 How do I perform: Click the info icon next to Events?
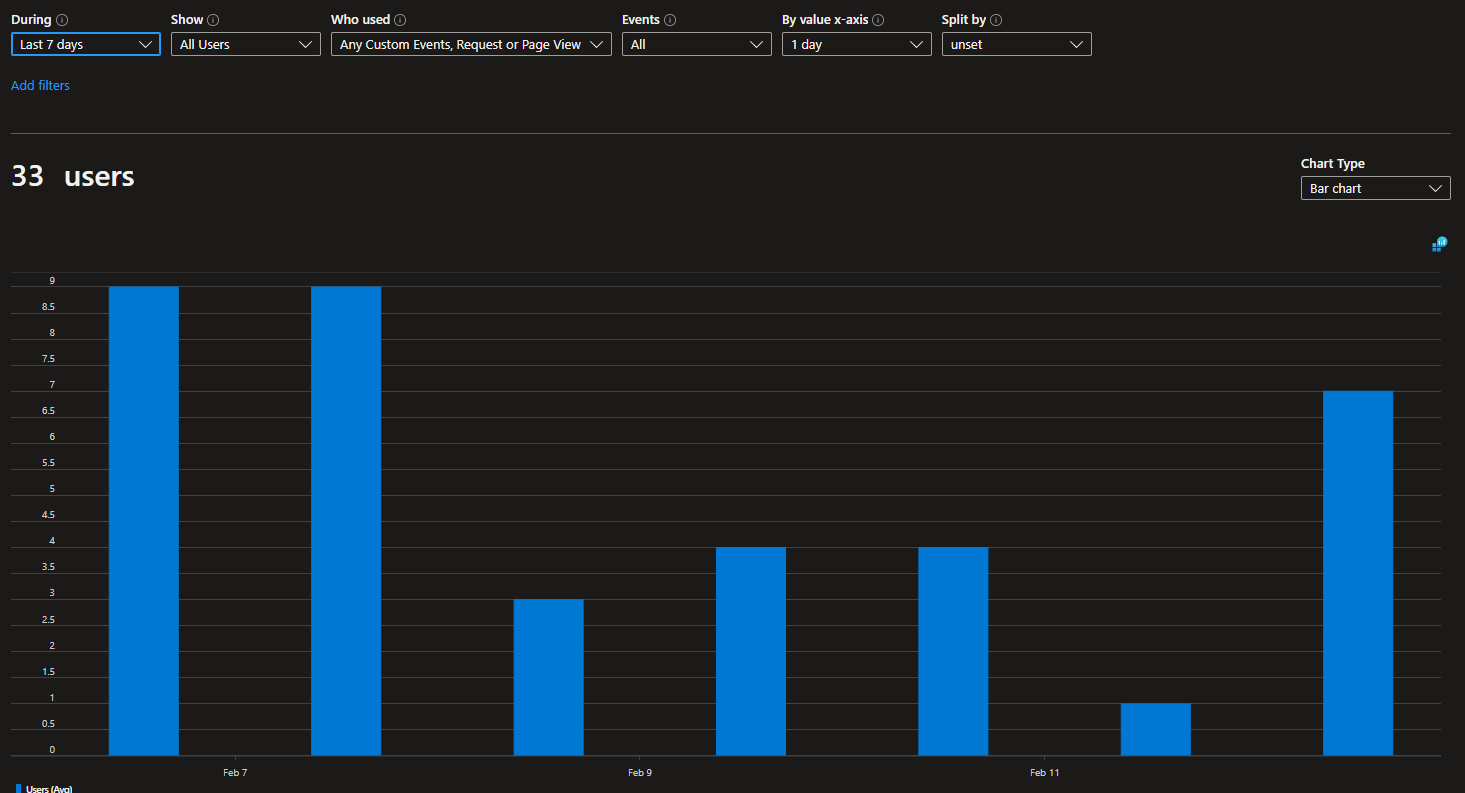tap(670, 20)
